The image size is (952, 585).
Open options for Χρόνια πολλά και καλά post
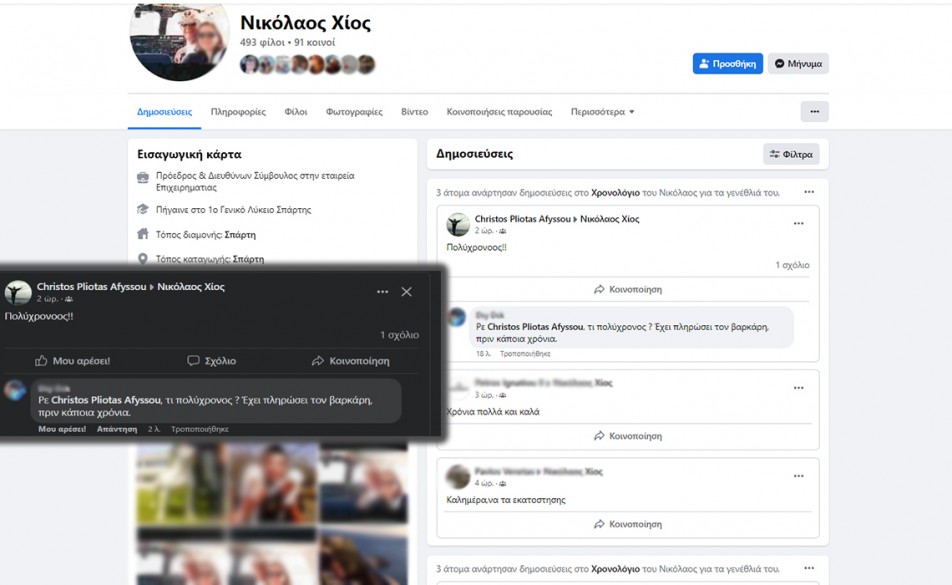point(798,388)
